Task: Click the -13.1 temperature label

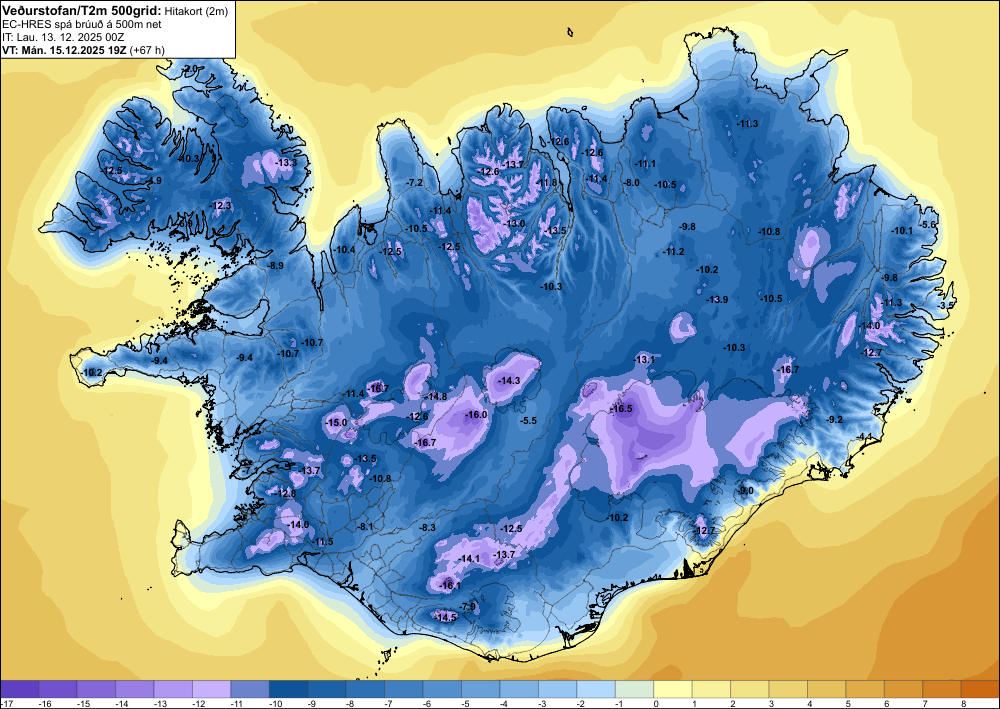Action: coord(644,360)
